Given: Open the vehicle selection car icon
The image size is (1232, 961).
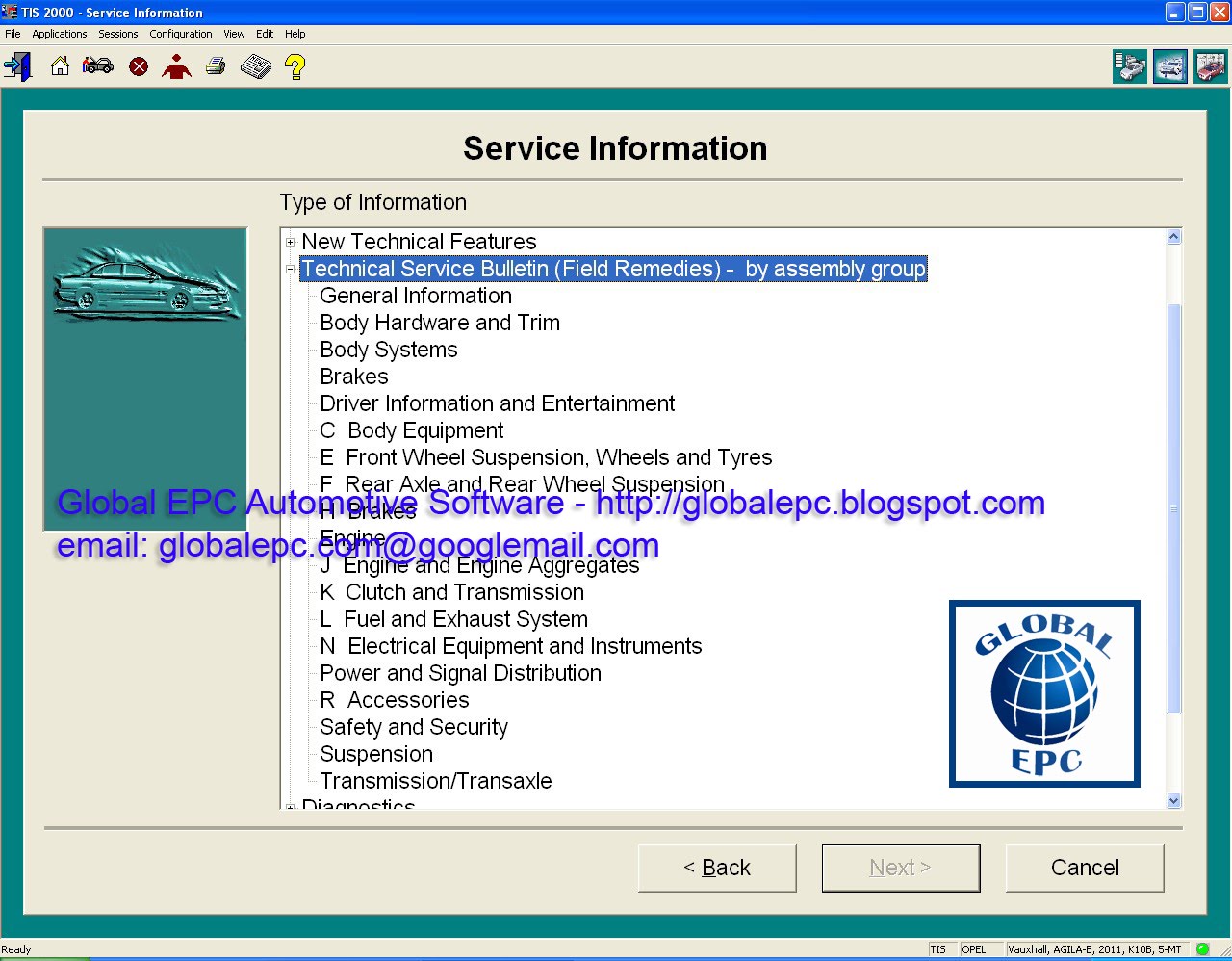Looking at the screenshot, I should tap(98, 66).
